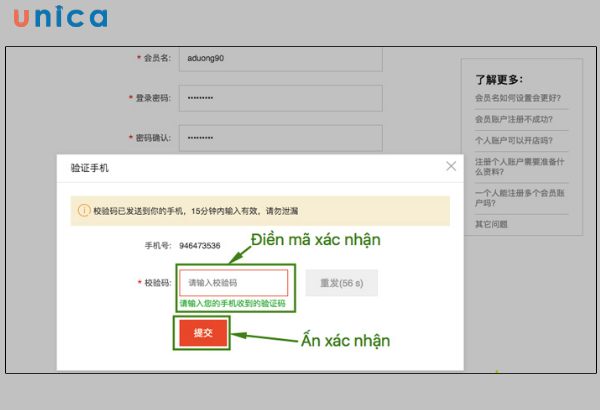The height and width of the screenshot is (410, 600).
Task: Open the 个人账户可以开店吗? help link
Action: [514, 139]
